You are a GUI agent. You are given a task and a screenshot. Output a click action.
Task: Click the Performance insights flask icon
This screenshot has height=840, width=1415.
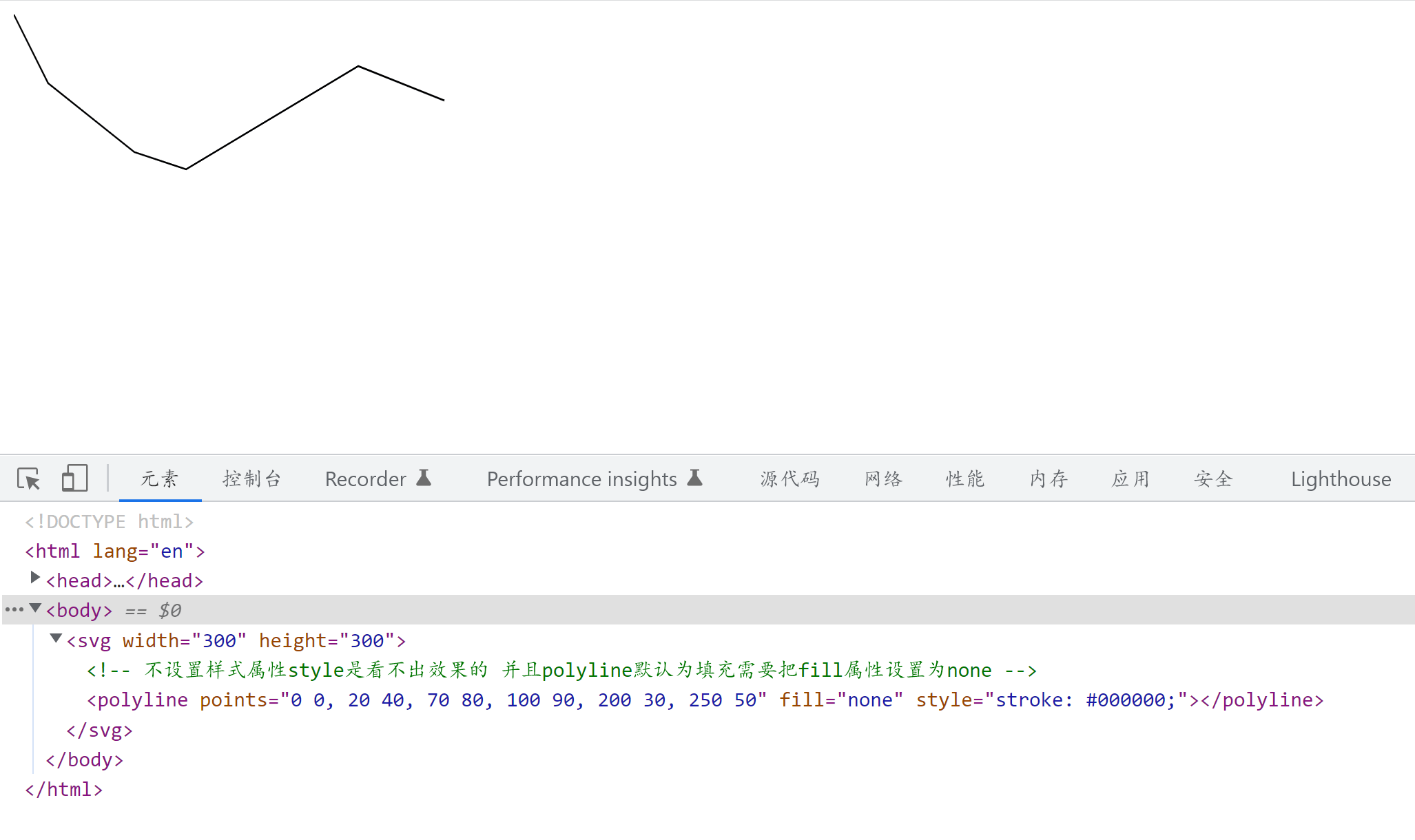tap(695, 478)
